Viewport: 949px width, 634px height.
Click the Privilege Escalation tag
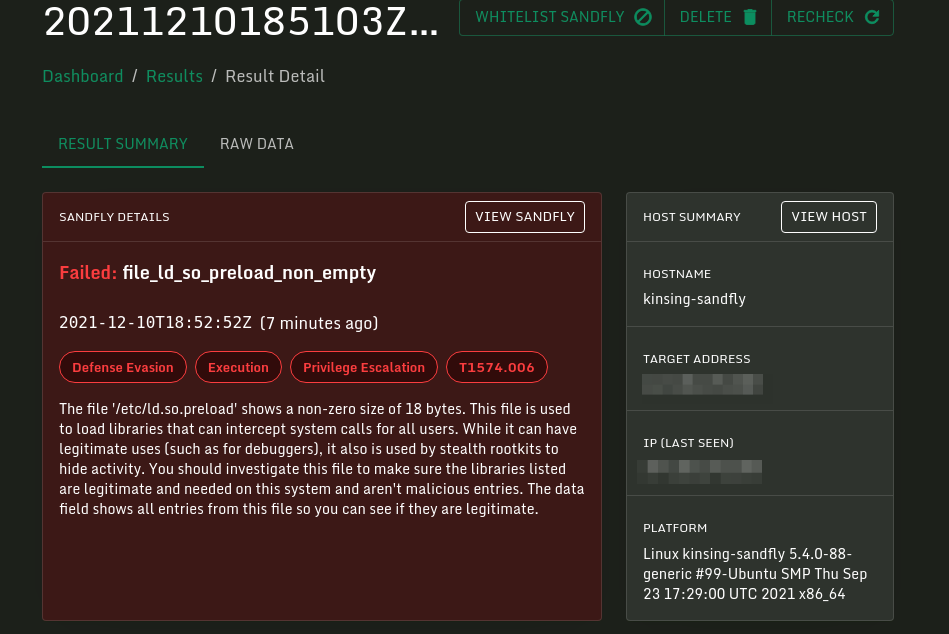pyautogui.click(x=364, y=367)
